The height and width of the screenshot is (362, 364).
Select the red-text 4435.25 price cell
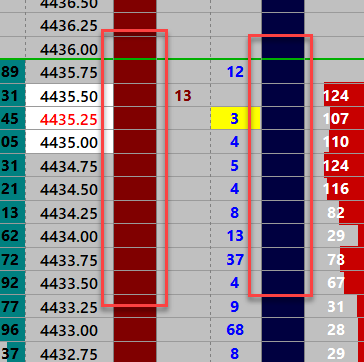pos(69,119)
